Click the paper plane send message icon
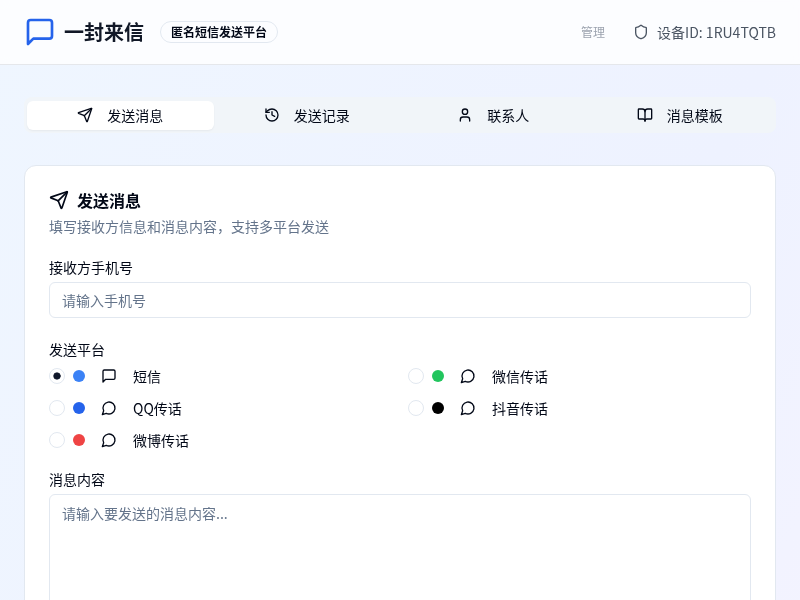Image resolution: width=800 pixels, height=600 pixels. pos(57,199)
